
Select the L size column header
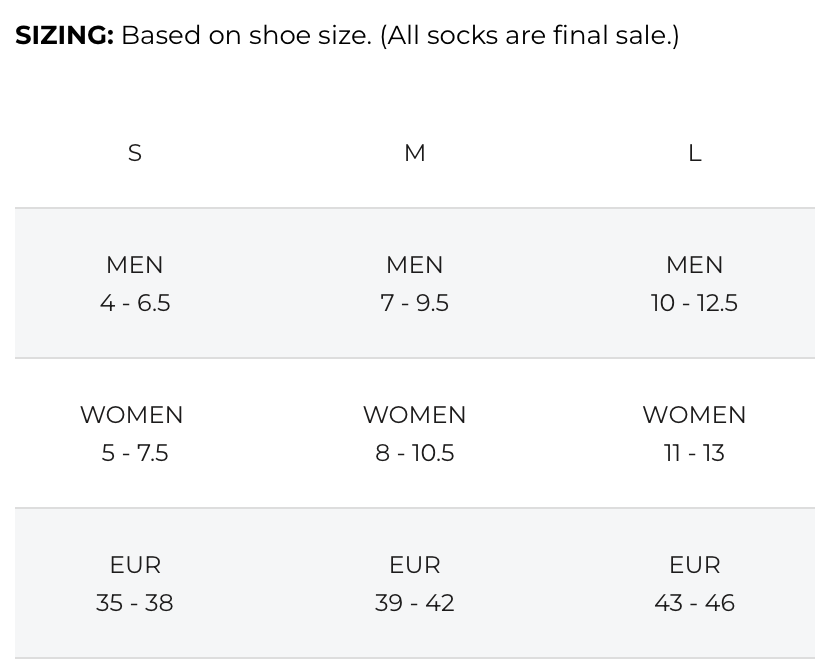[x=695, y=153]
